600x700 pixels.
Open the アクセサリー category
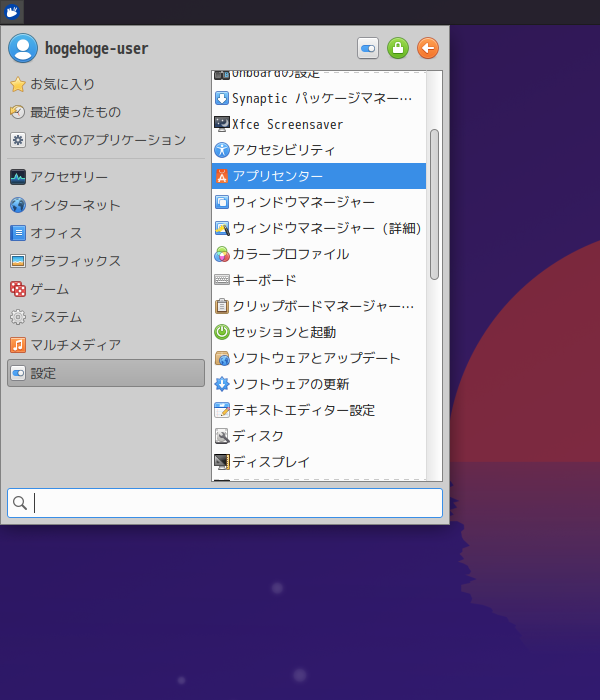click(x=106, y=177)
